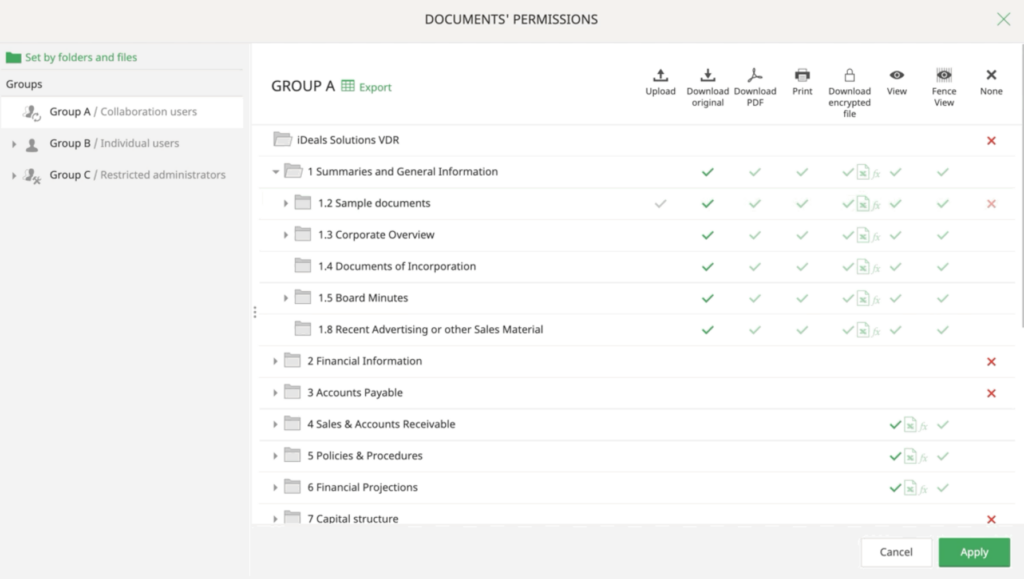Click the Print permission column icon
The height and width of the screenshot is (579, 1024).
click(x=802, y=73)
